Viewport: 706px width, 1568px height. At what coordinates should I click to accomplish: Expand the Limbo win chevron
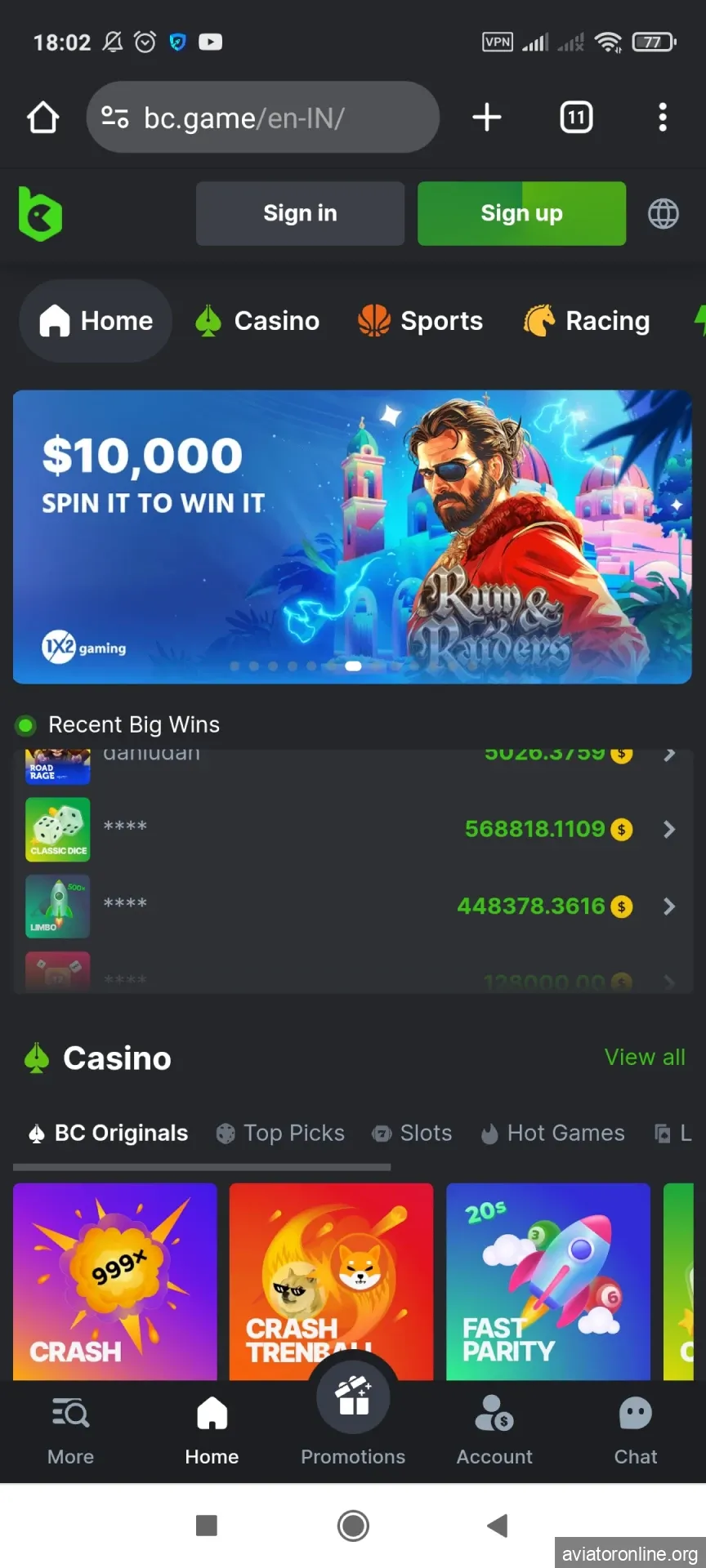[x=669, y=906]
